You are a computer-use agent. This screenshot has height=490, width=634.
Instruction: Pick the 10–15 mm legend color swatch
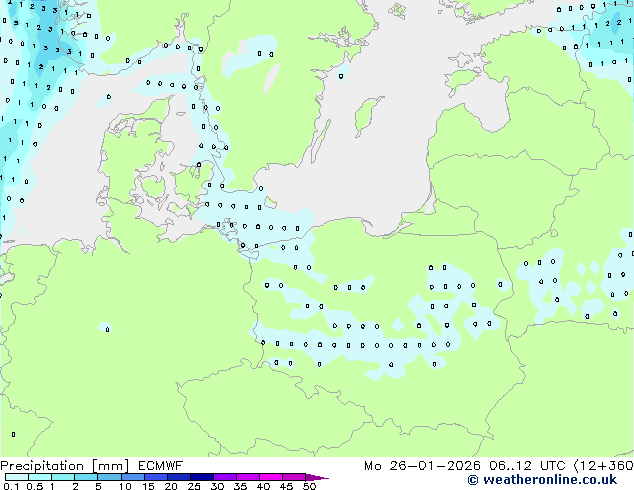(132, 477)
